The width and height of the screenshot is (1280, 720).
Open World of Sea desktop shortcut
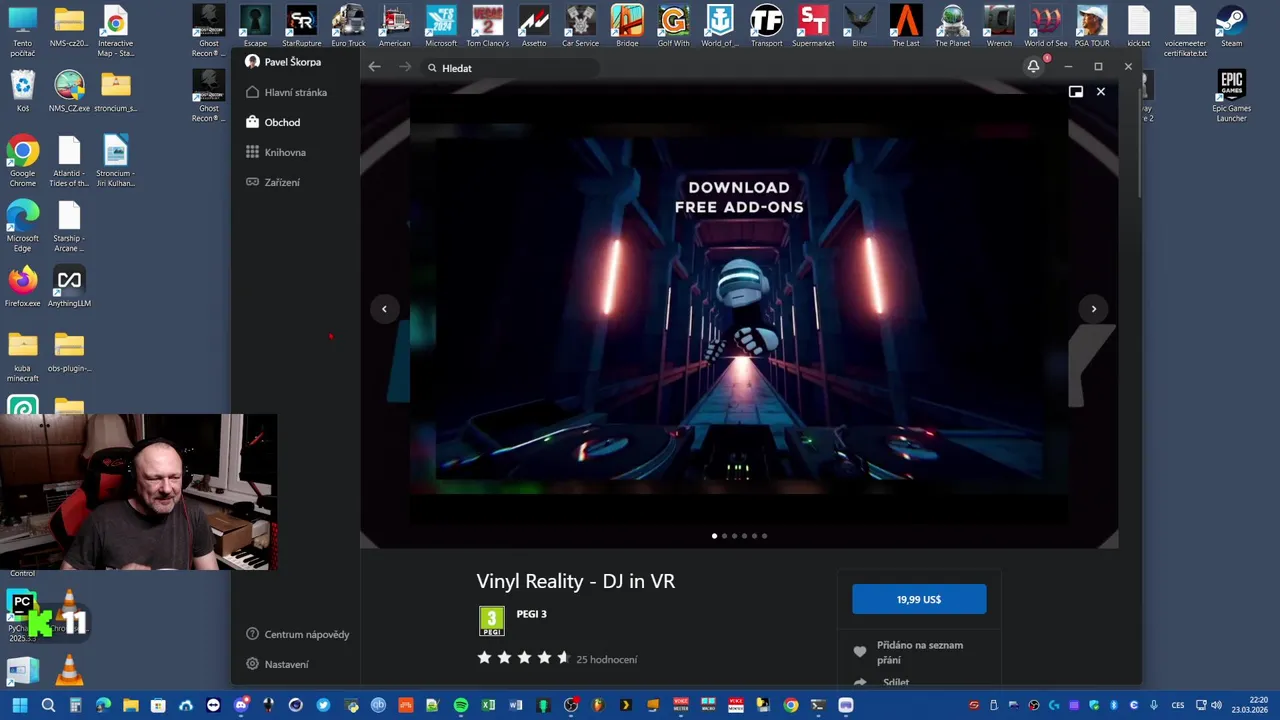coord(1046,27)
